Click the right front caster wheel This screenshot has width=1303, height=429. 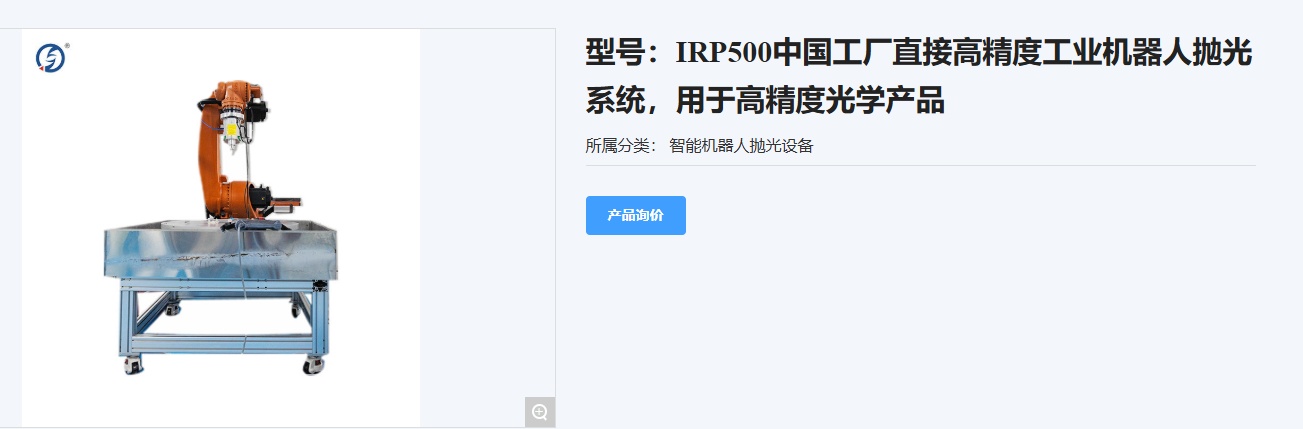[315, 364]
